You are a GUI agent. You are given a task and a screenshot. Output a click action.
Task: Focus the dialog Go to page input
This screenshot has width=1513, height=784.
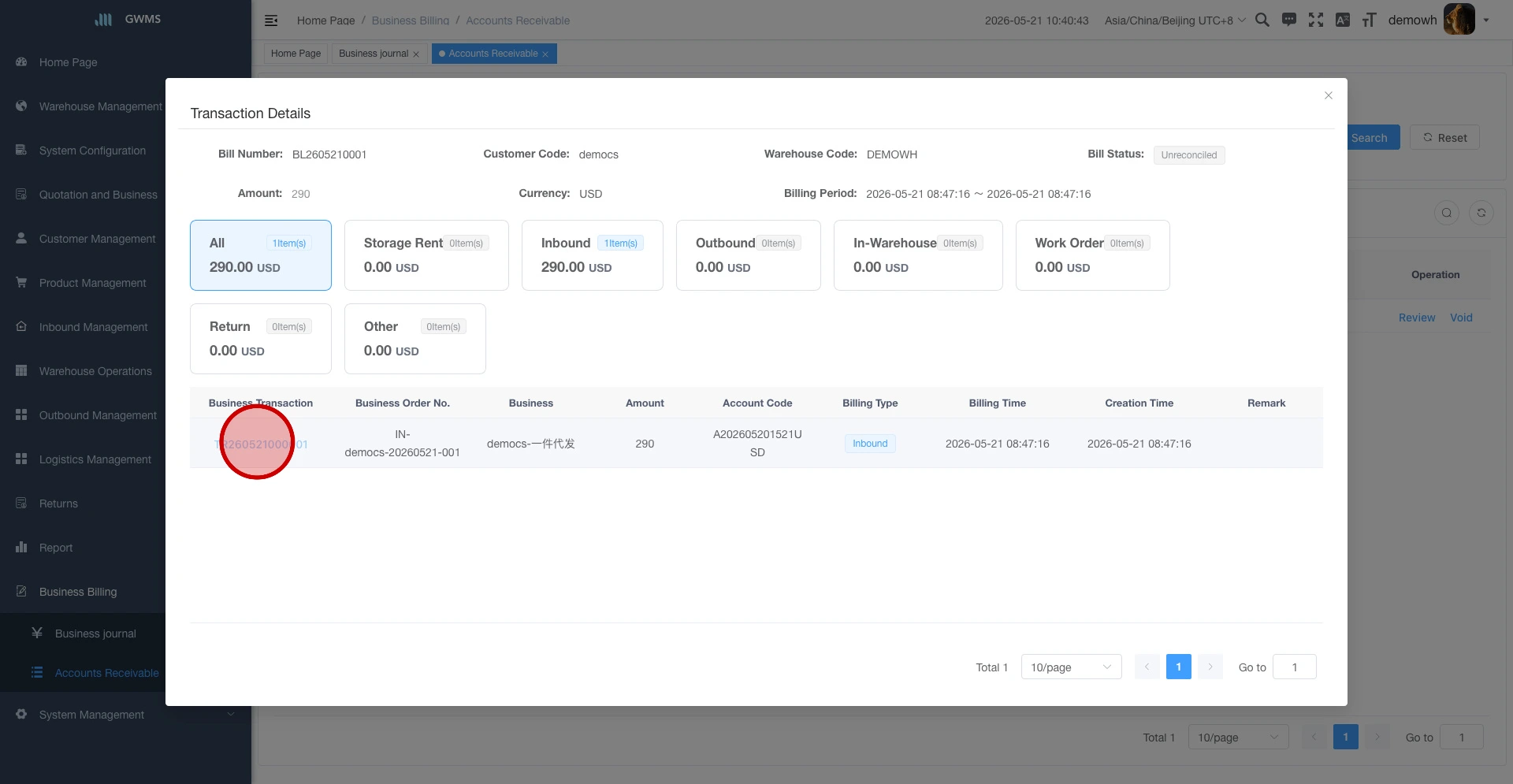click(1295, 667)
